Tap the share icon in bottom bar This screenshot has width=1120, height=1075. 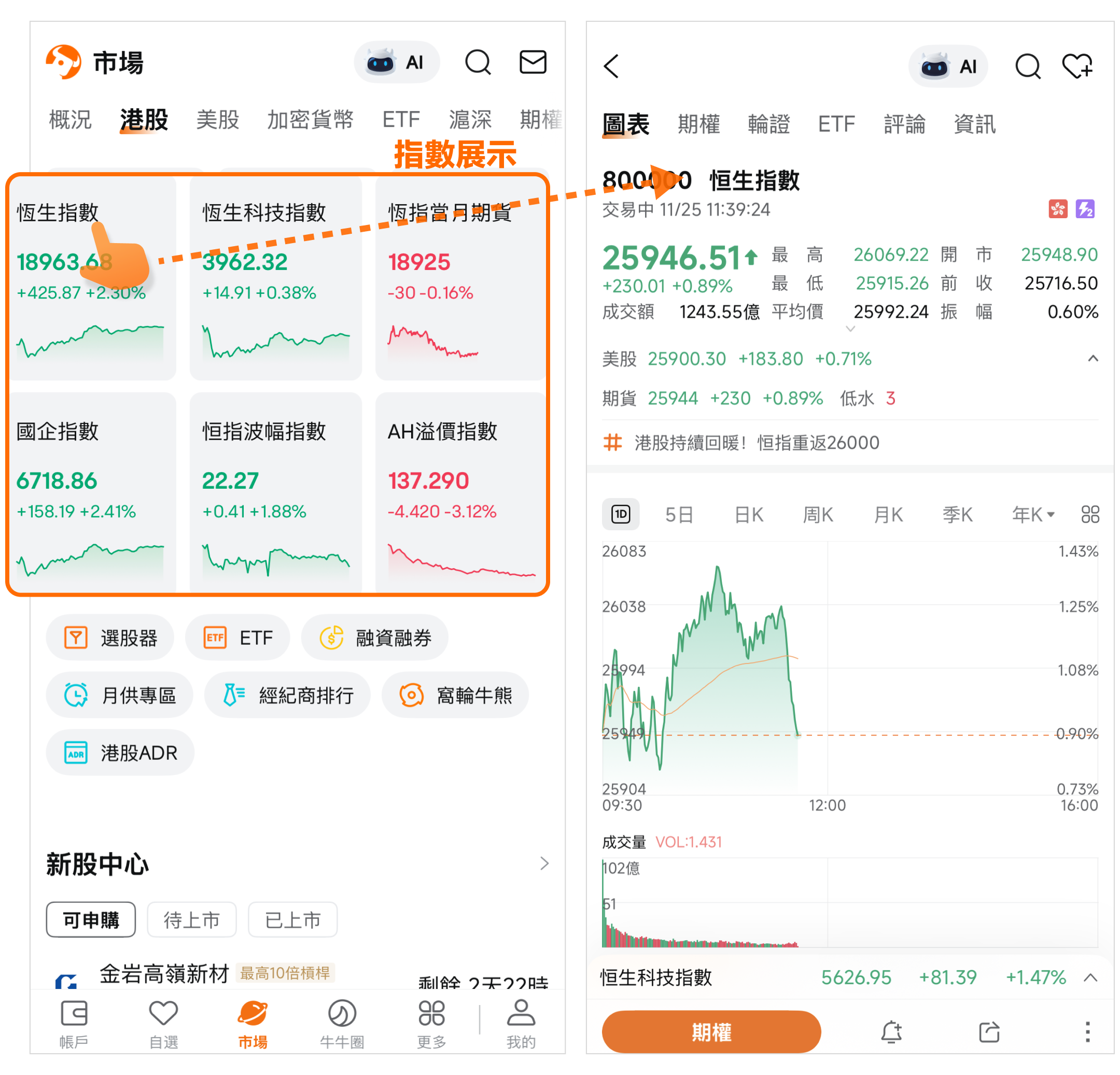[989, 1031]
